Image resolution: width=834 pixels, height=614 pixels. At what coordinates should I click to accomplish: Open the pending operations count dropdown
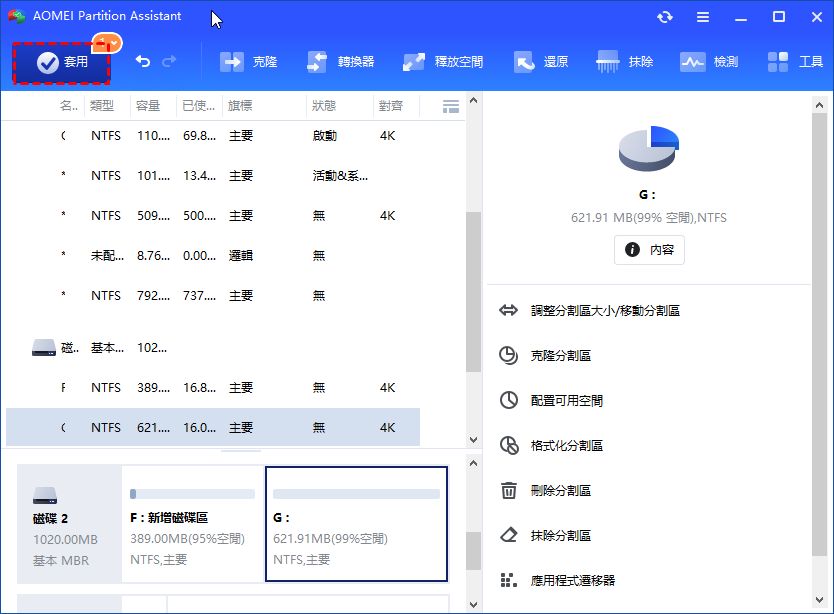tap(107, 43)
